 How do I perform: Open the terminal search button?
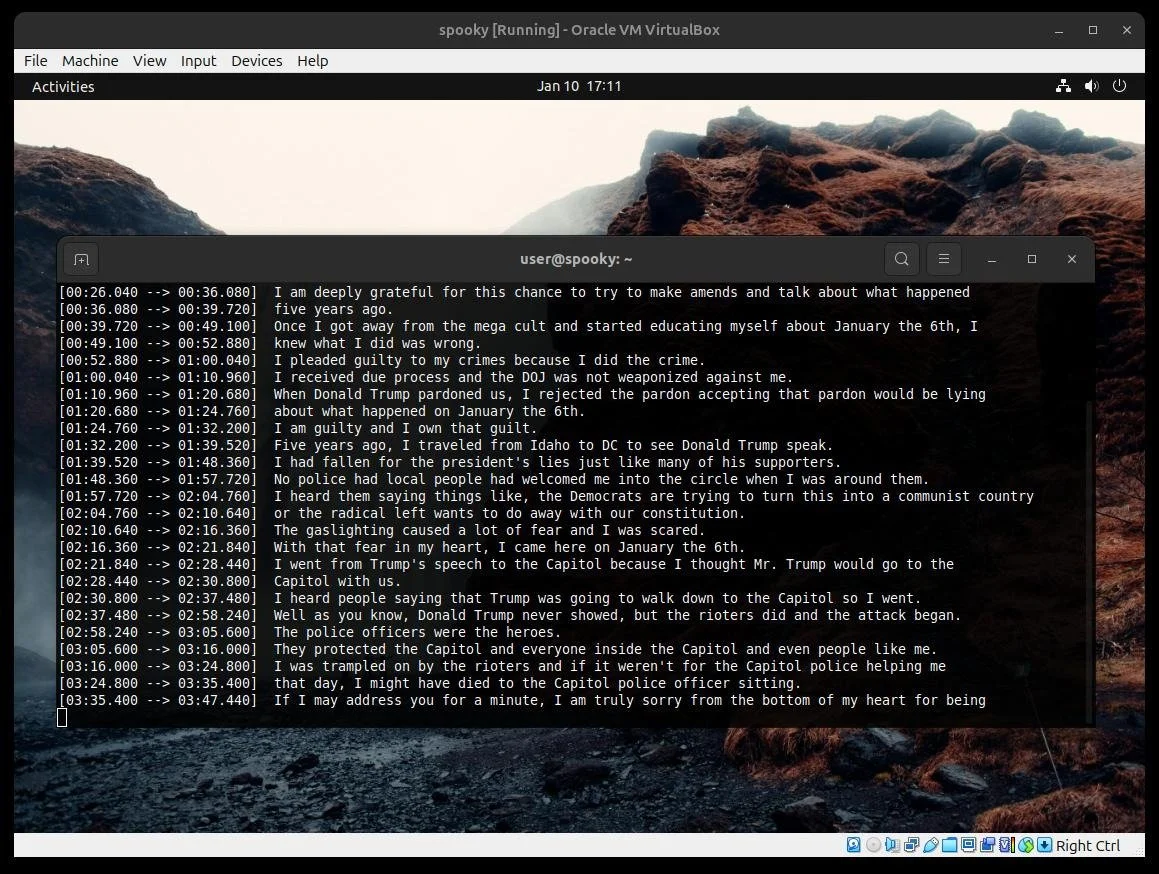pos(902,259)
